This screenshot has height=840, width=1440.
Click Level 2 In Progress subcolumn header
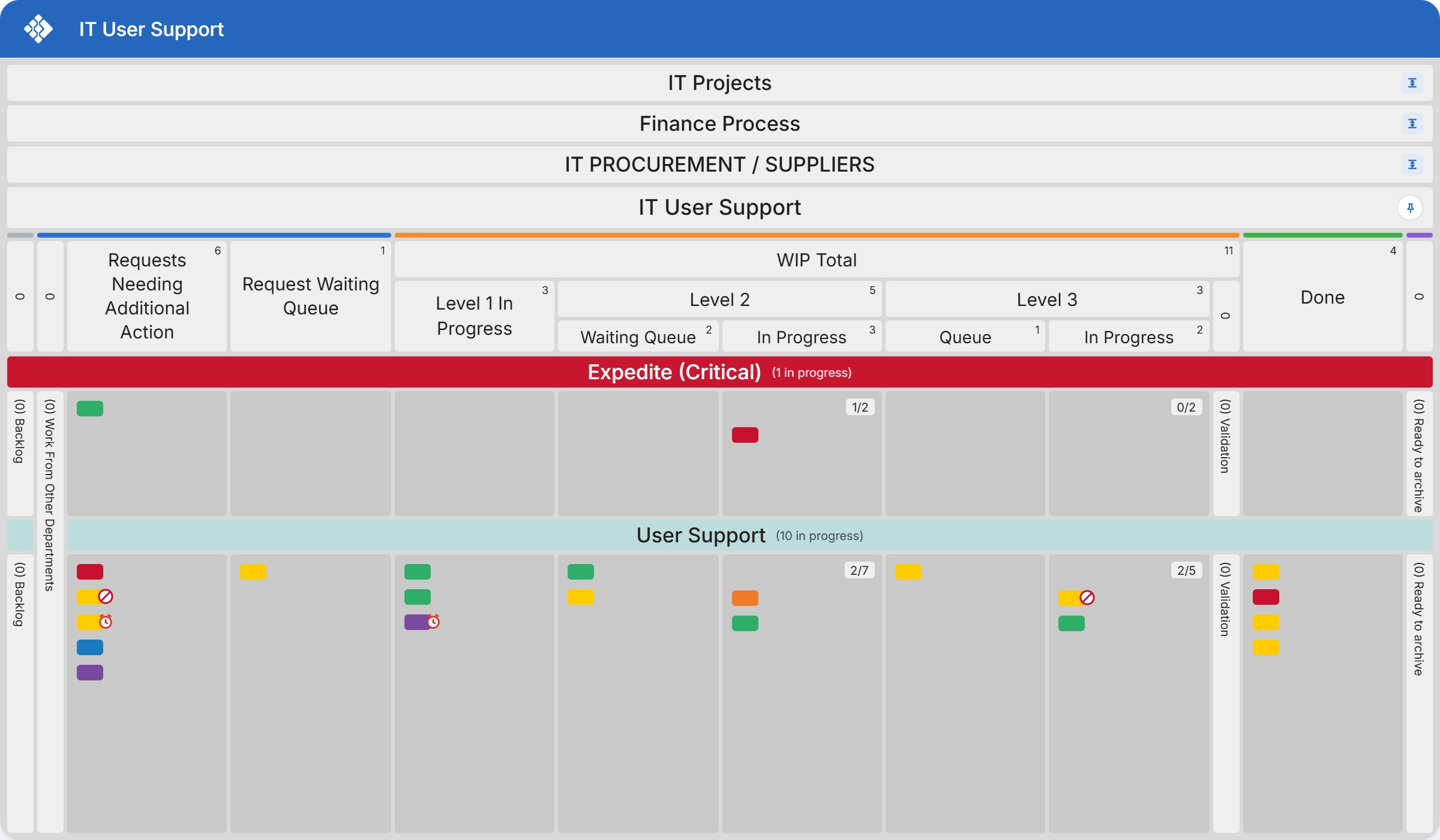coord(802,337)
